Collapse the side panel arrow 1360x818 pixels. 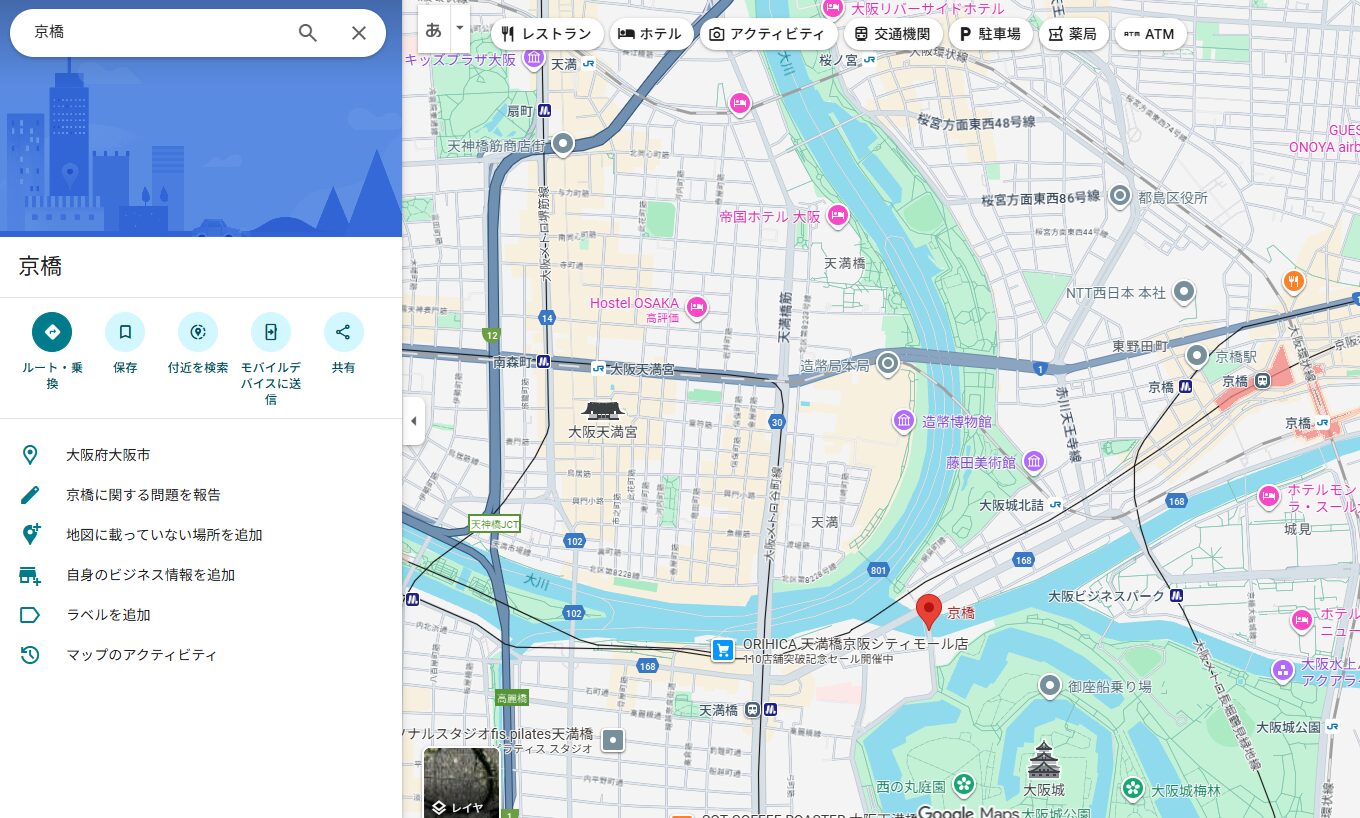pyautogui.click(x=413, y=421)
